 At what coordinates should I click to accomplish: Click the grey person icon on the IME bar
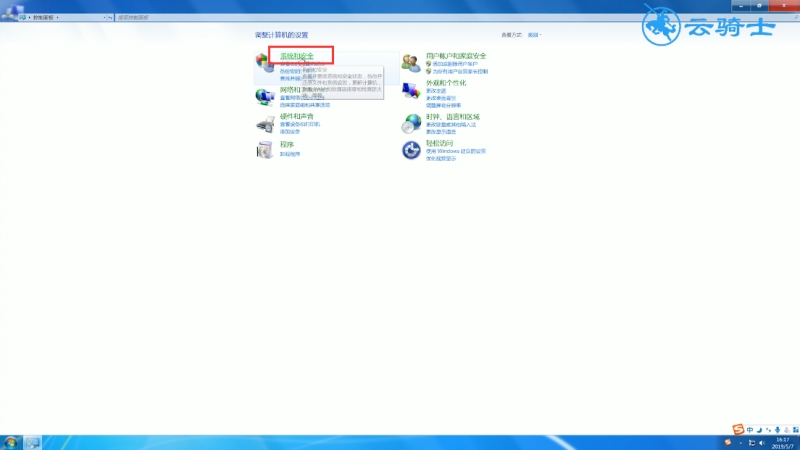coord(787,430)
